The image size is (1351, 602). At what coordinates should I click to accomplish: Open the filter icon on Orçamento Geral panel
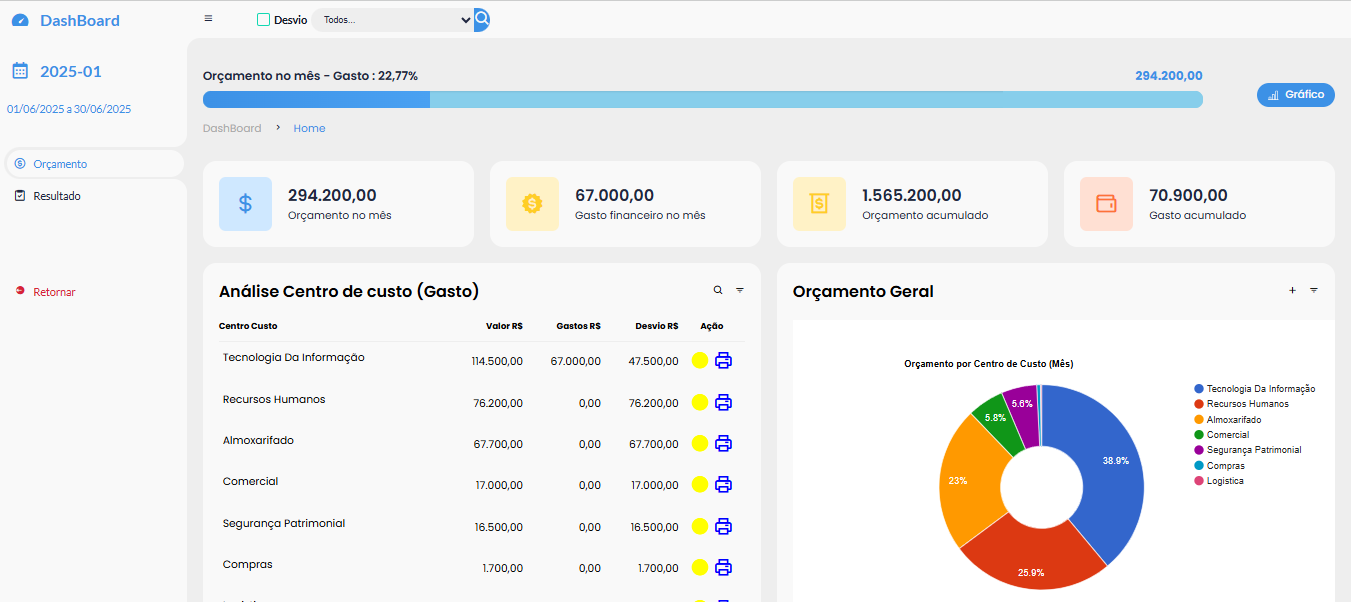[x=1314, y=290]
